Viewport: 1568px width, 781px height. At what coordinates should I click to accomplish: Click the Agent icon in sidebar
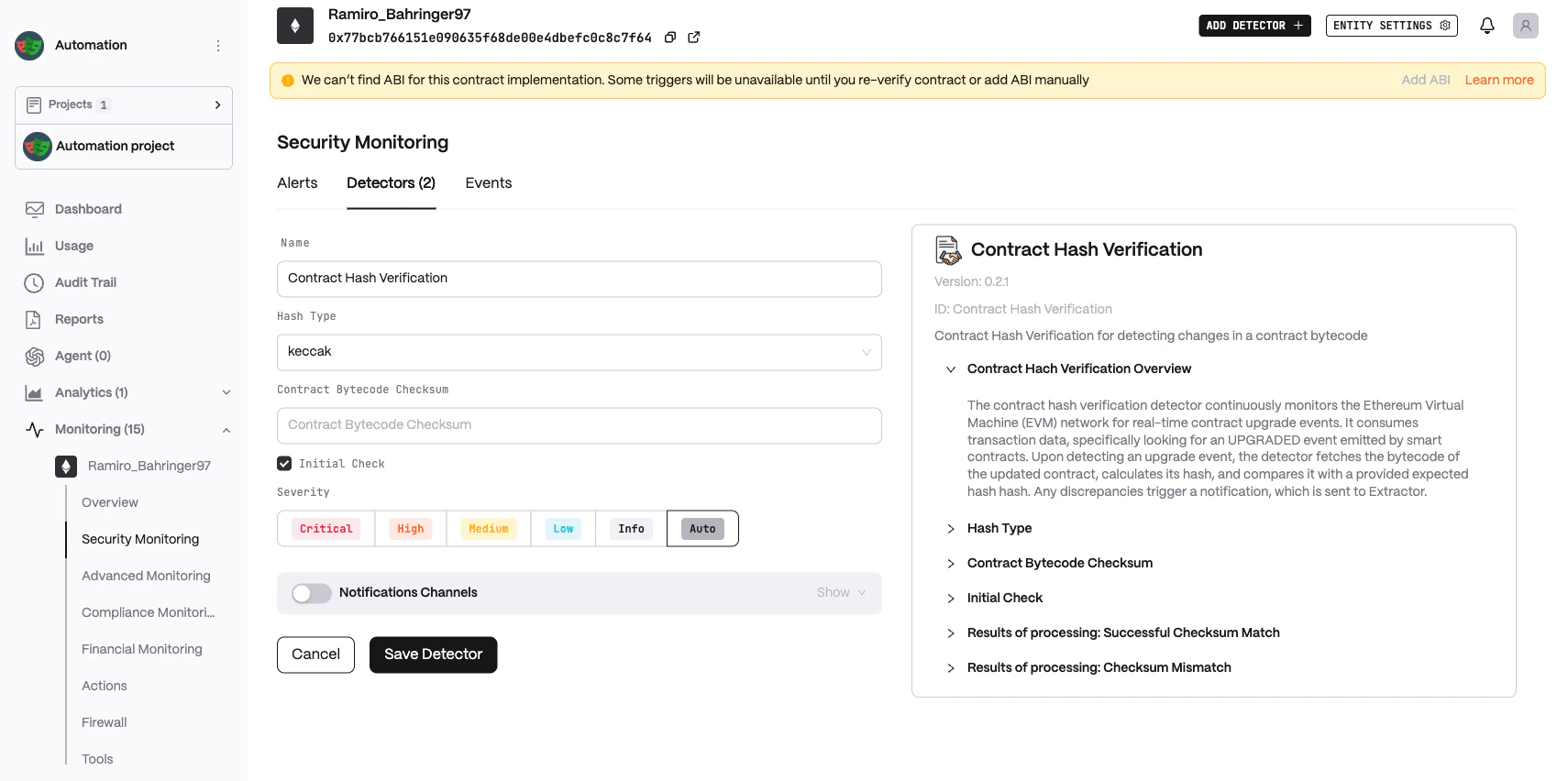[x=35, y=356]
